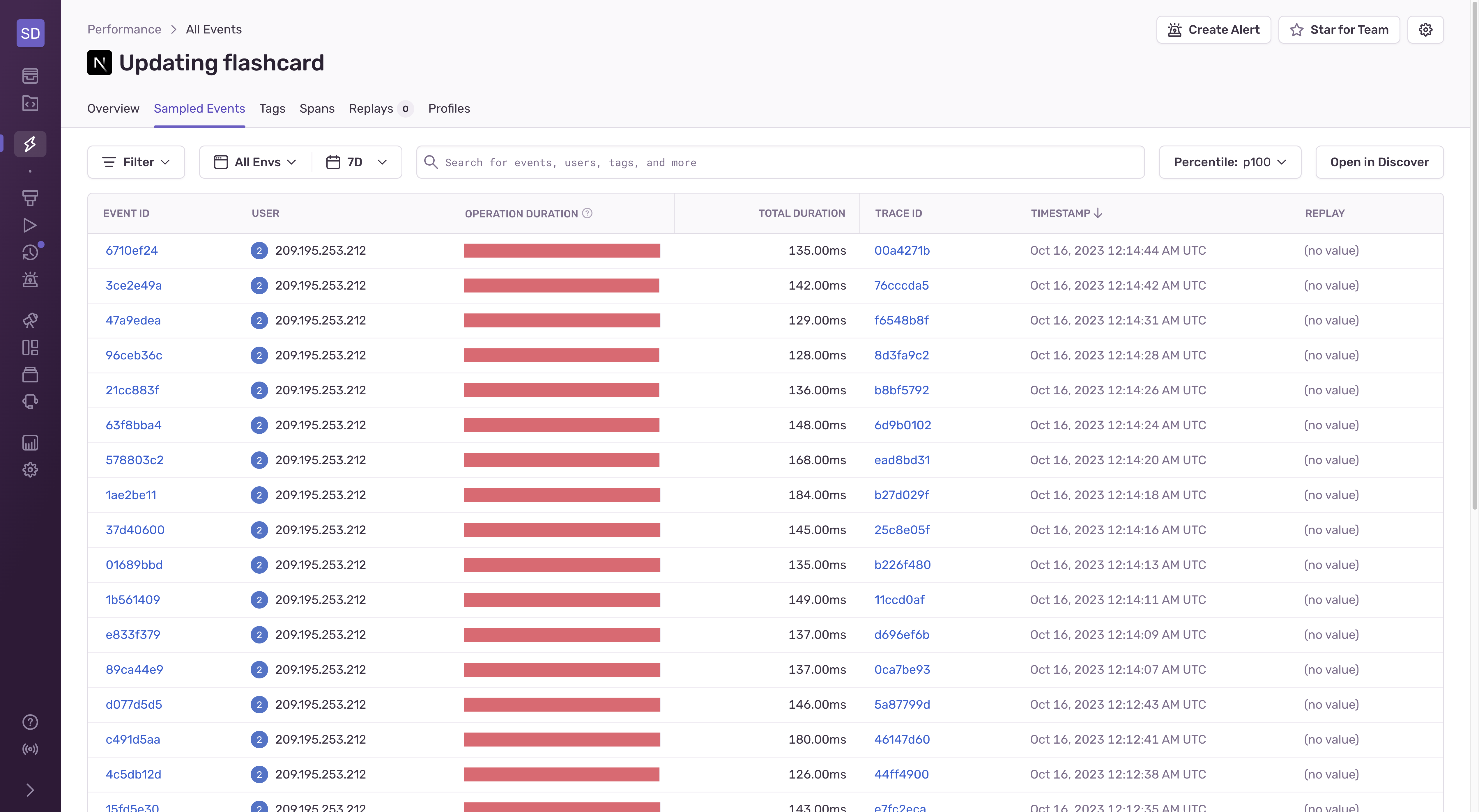Viewport: 1479px width, 812px height.
Task: Expand the sidebar with the bottom arrow
Action: click(30, 790)
